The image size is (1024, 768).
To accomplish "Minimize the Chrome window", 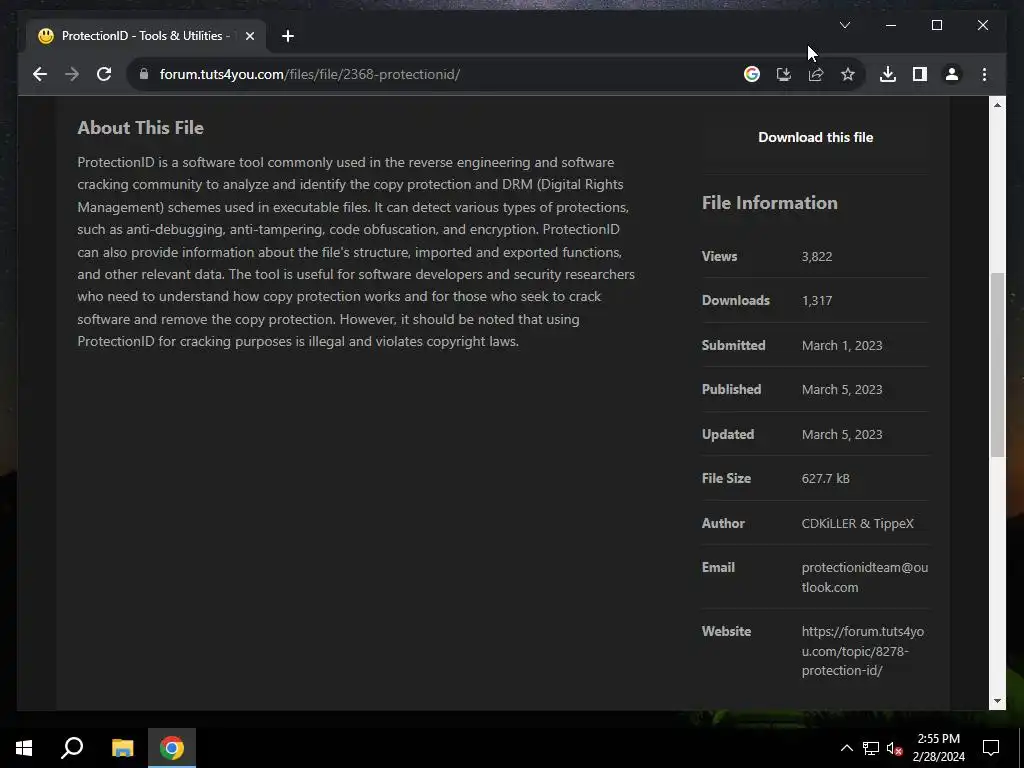I will (x=891, y=25).
